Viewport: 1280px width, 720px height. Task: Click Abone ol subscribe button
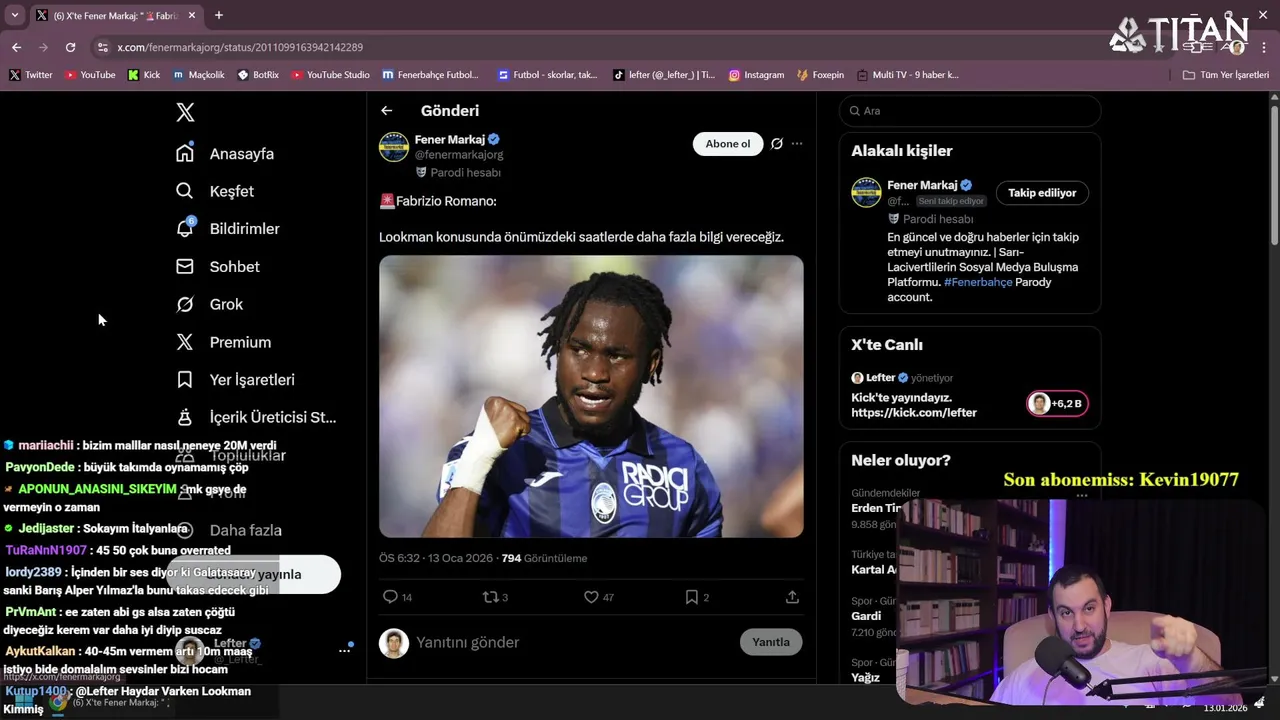click(728, 144)
